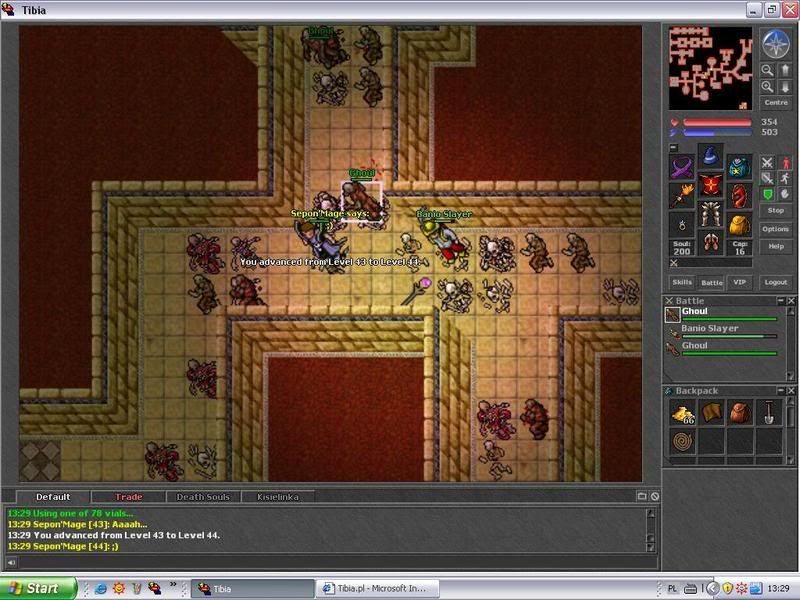The image size is (800, 600).
Task: Select the ring equipment slot
Action: [682, 224]
